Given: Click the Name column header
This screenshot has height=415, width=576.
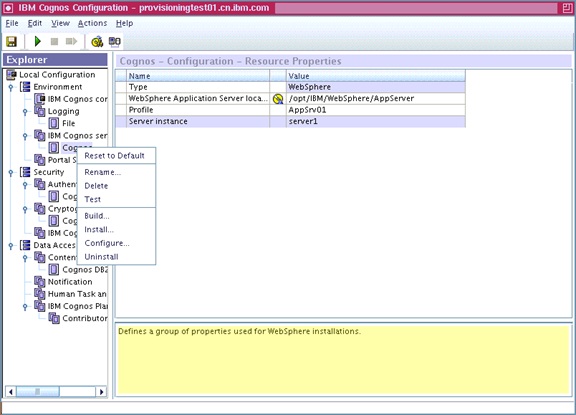Looking at the screenshot, I should [x=198, y=76].
